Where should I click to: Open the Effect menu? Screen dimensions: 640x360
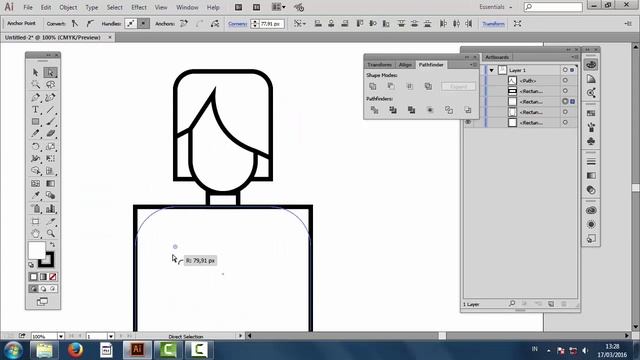pos(139,7)
